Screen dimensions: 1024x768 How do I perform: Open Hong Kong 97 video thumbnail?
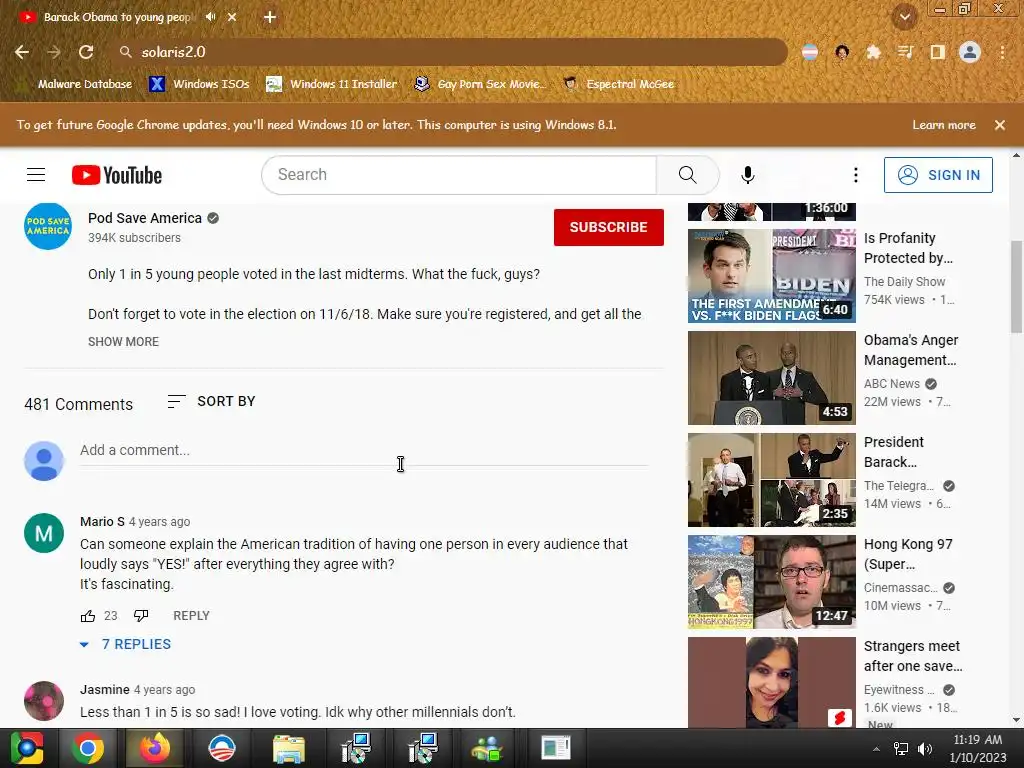click(x=772, y=582)
